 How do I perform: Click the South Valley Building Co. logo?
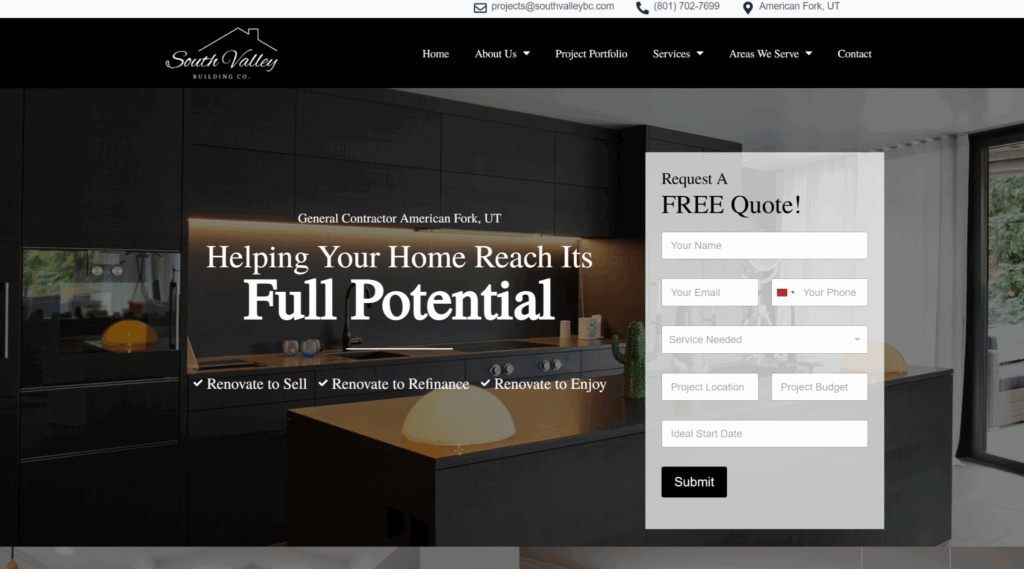coord(221,54)
